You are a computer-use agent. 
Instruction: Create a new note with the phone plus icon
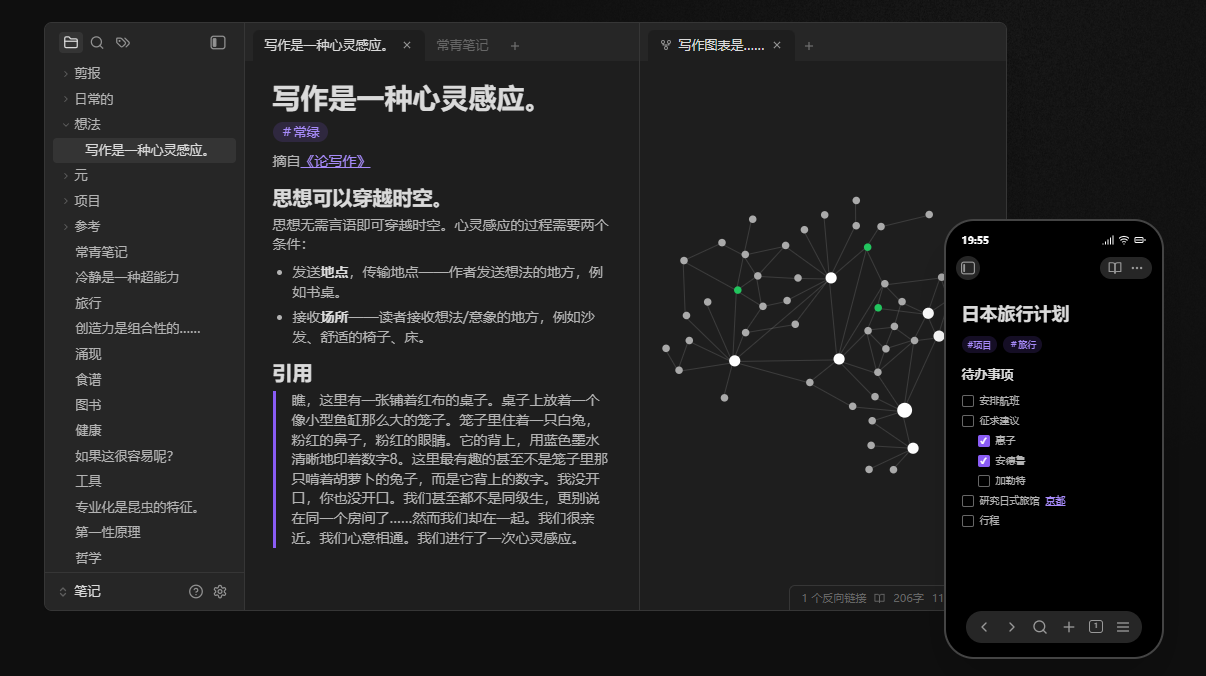click(x=1068, y=627)
